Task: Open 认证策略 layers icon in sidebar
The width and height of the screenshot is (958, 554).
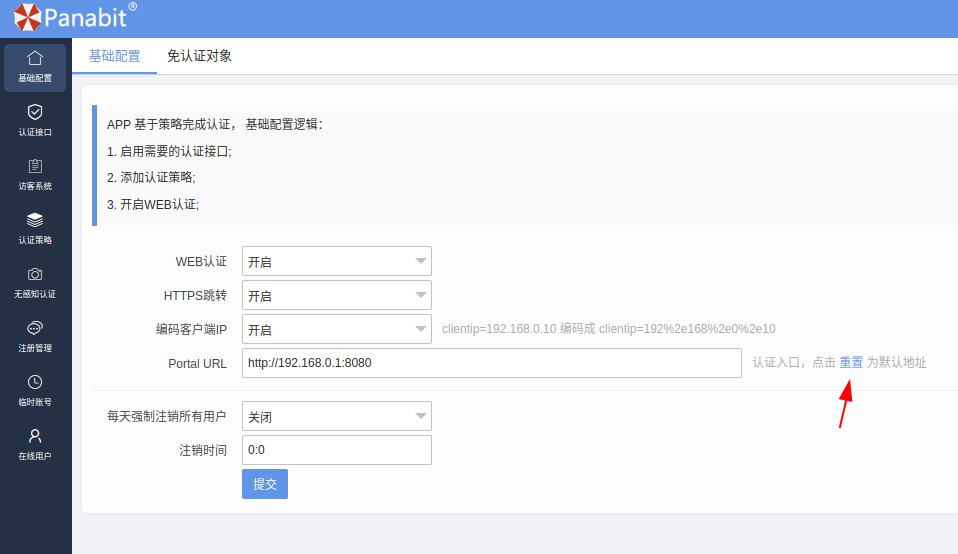Action: coord(35,220)
